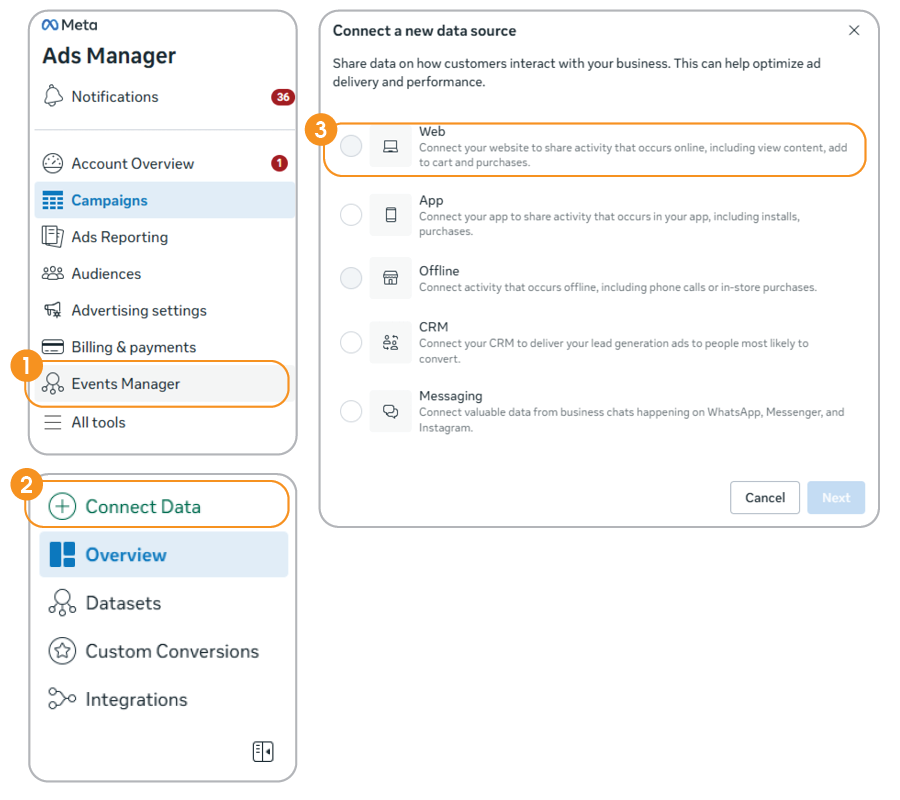
Task: Open Account Overview from the sidebar
Action: (x=132, y=164)
